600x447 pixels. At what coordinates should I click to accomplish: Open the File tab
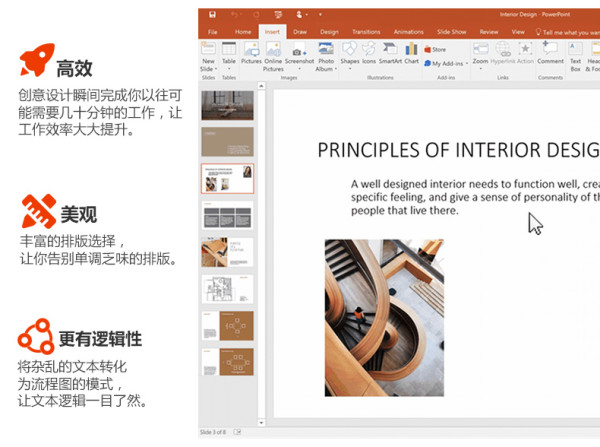click(212, 32)
